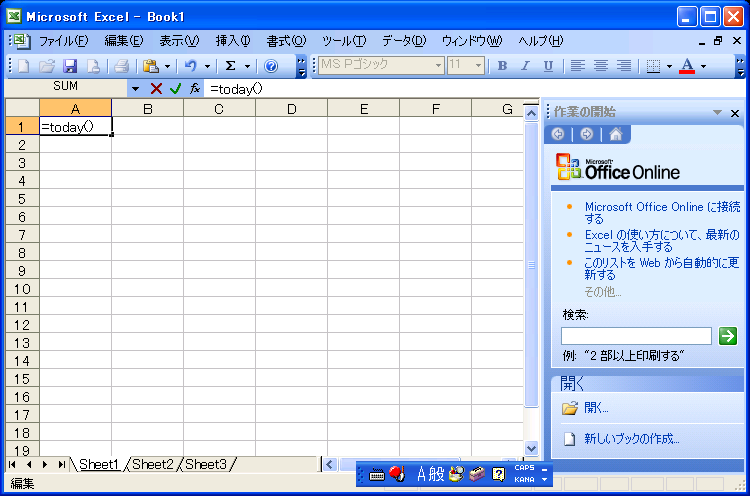Viewport: 750px width, 496px height.
Task: Select column C header
Action: pyautogui.click(x=219, y=109)
